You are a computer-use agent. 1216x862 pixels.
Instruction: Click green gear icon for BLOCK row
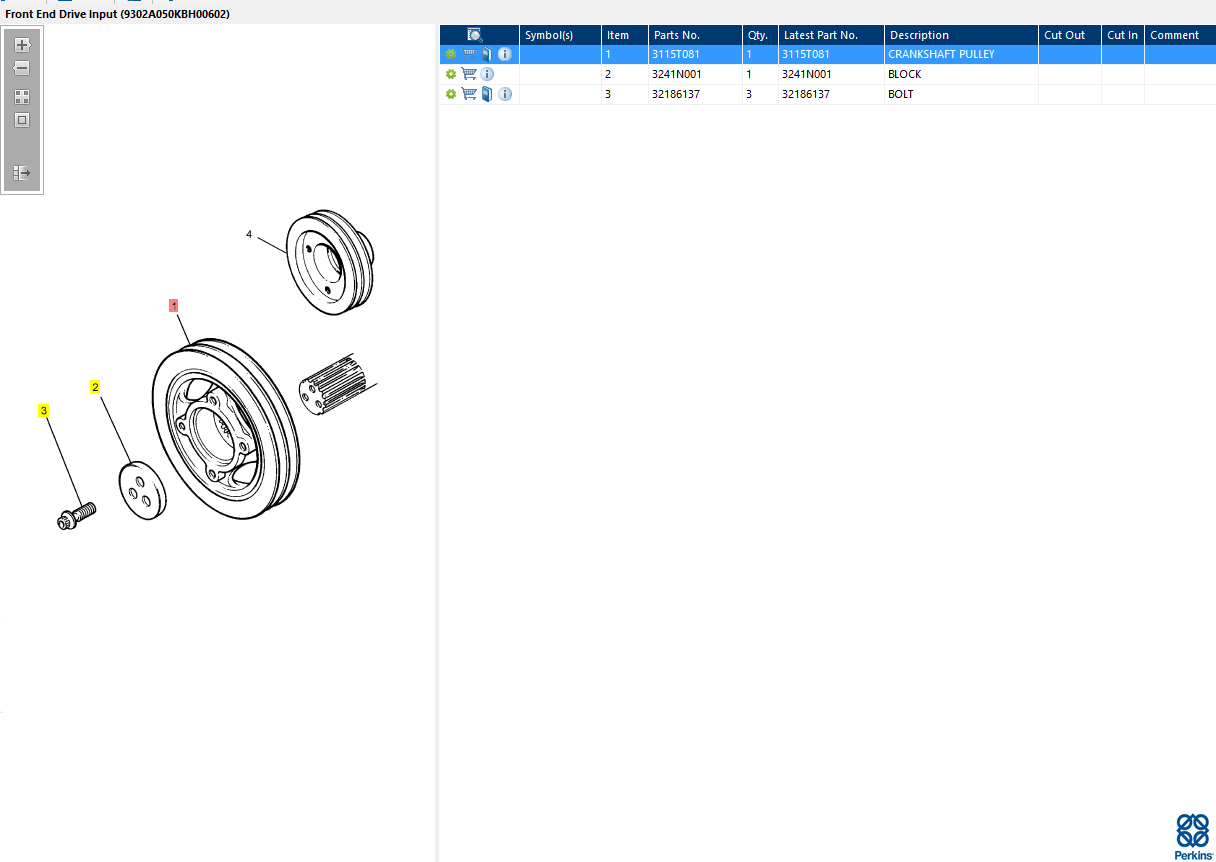[x=451, y=74]
